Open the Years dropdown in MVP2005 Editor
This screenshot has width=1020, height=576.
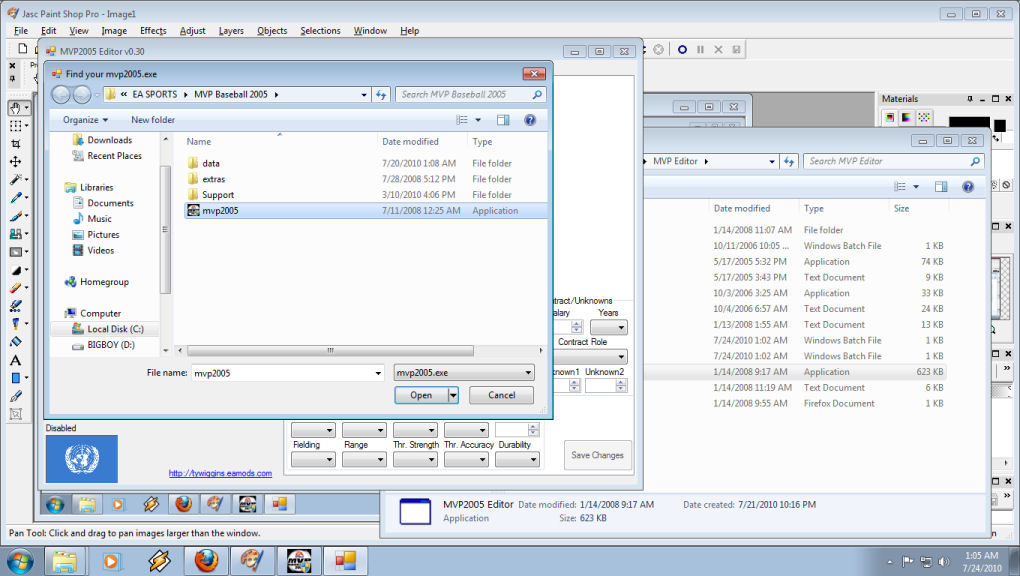coord(609,327)
